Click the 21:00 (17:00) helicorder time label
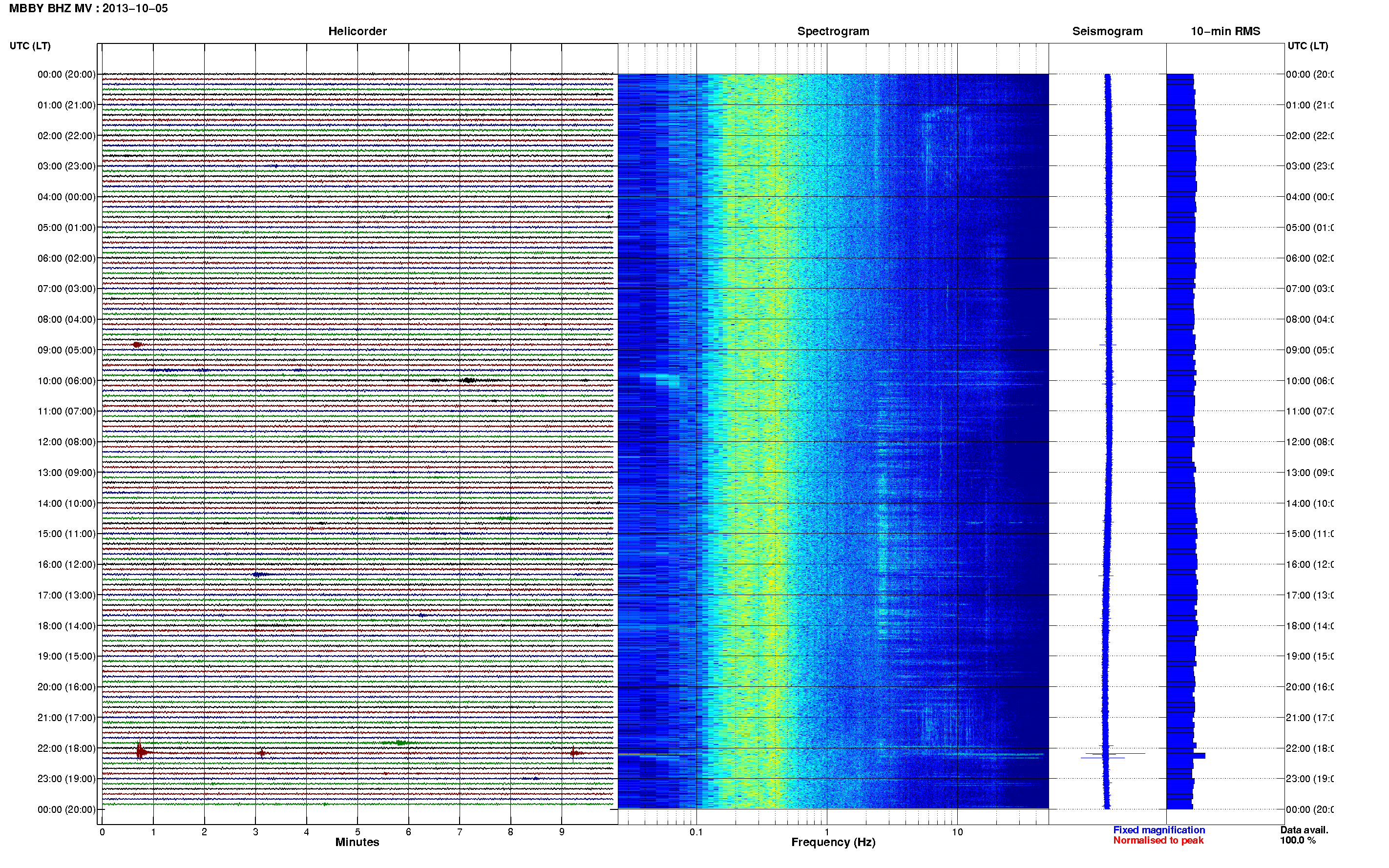 coord(66,718)
